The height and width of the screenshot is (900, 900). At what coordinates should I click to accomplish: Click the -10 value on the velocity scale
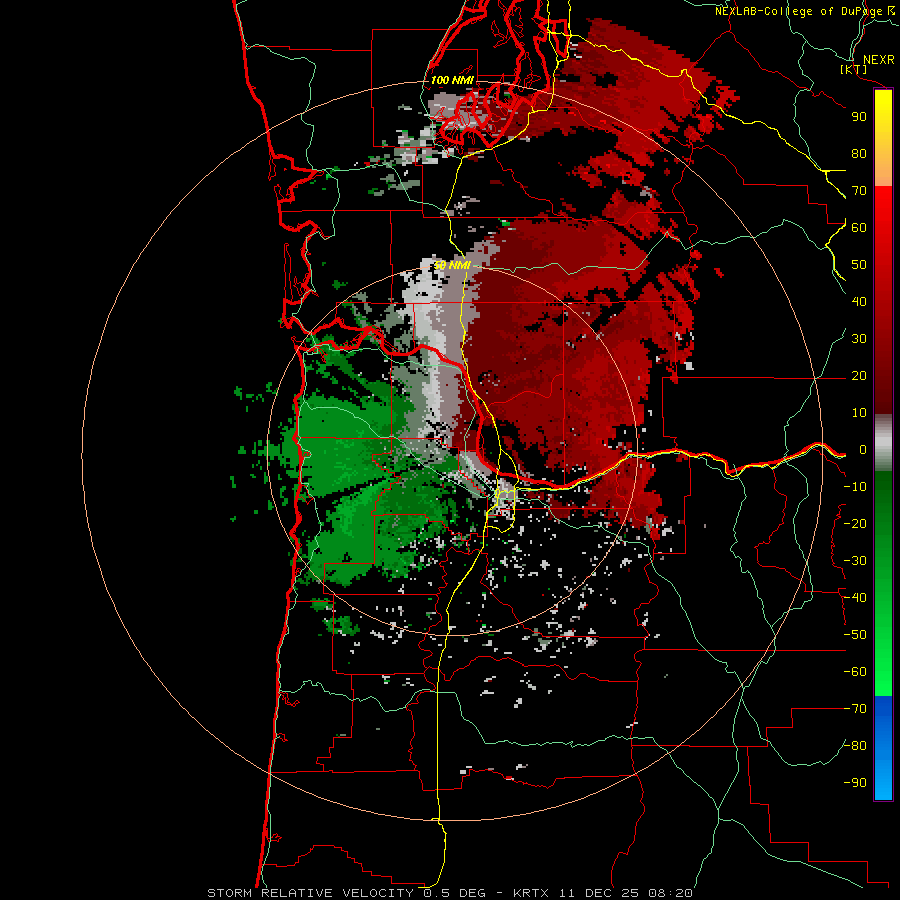855,487
